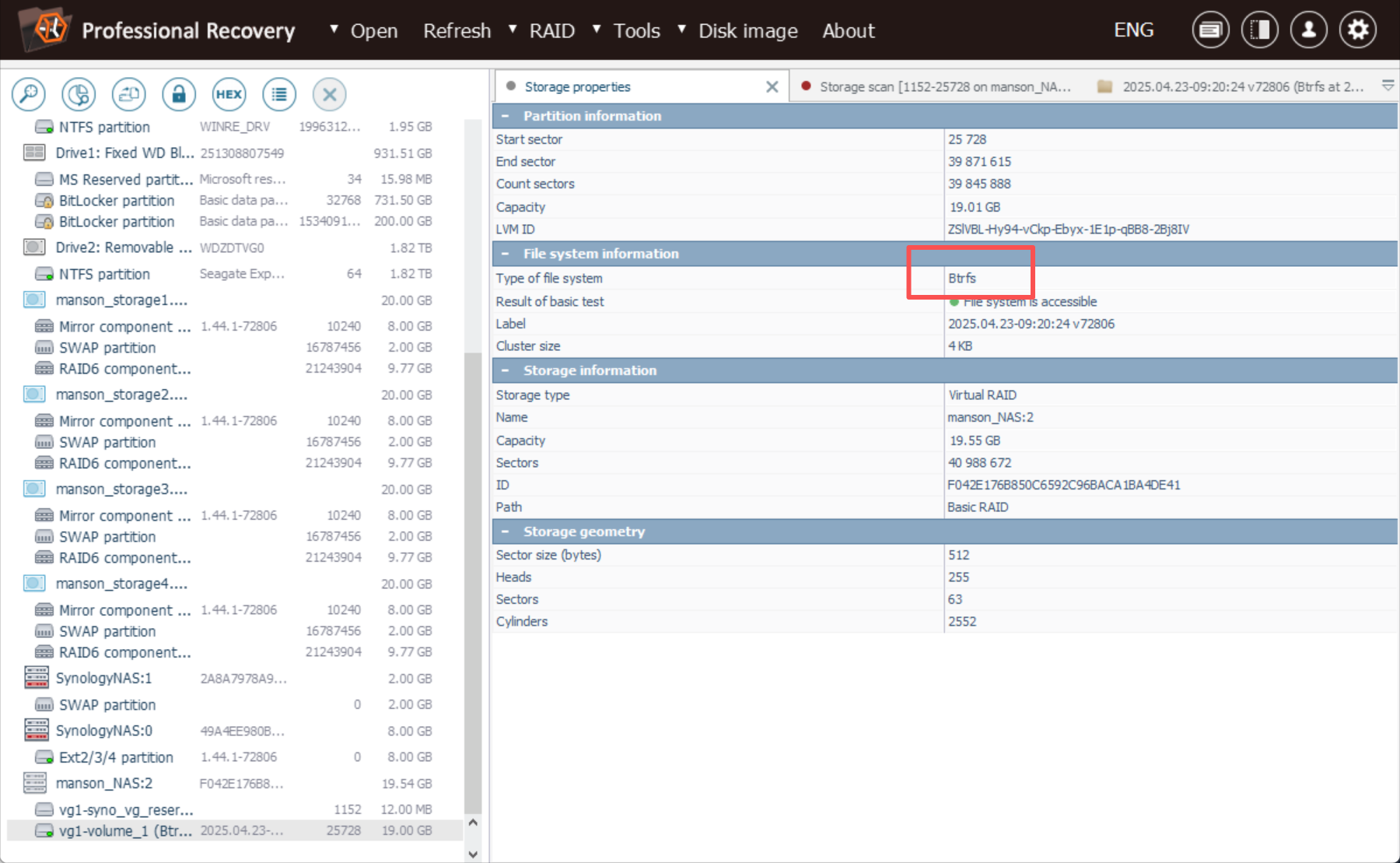Select the vg1-volume_1 (Btr... volume
The width and height of the screenshot is (1400, 863).
pos(234,830)
